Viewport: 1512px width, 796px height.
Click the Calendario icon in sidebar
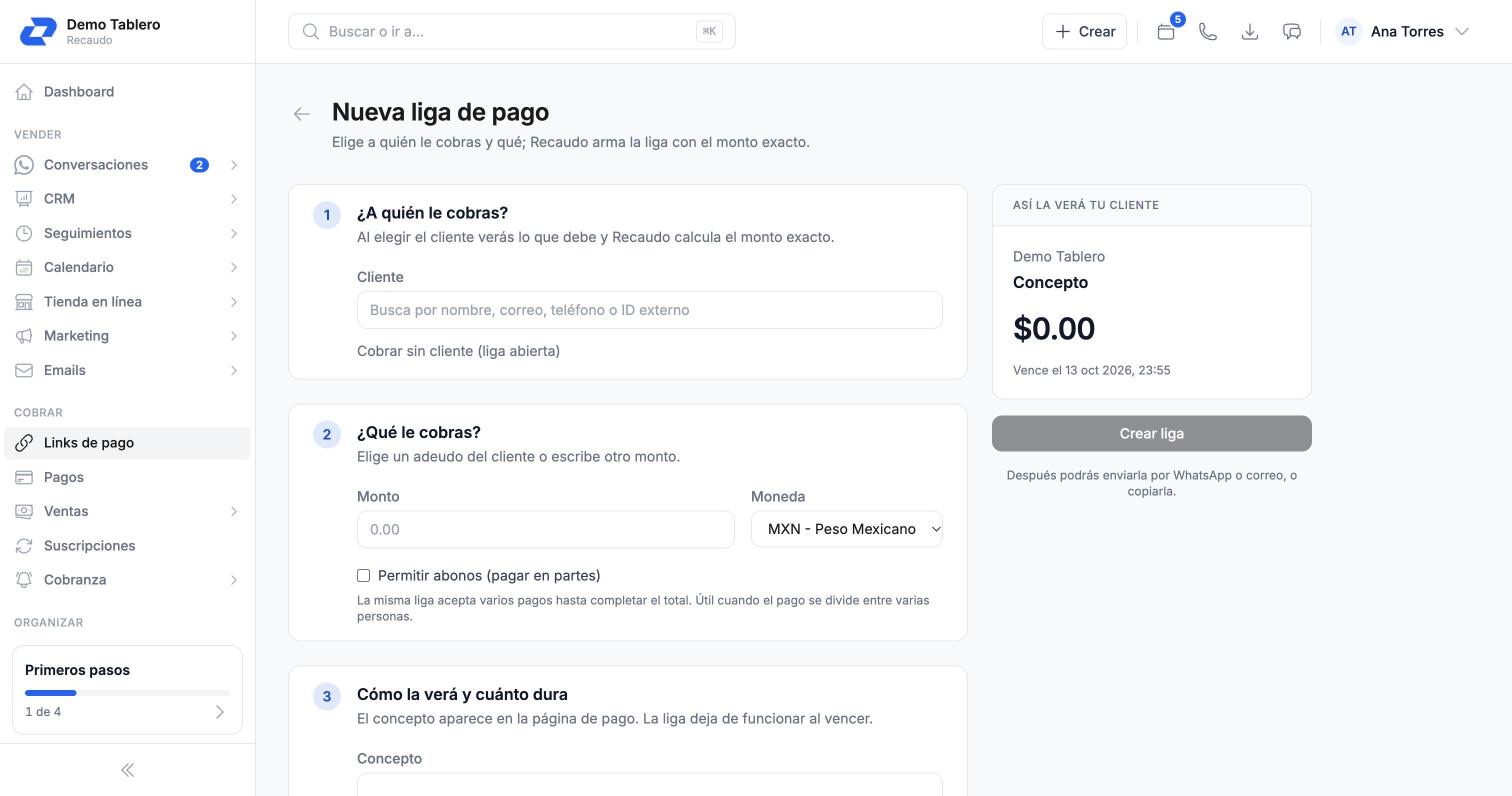point(24,267)
